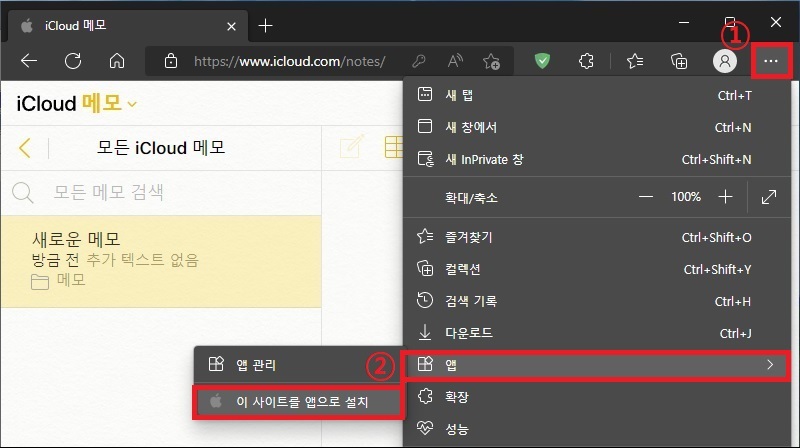Open 즐겨찾기 from the menu
Viewport: 800px width, 448px height.
tap(597, 237)
